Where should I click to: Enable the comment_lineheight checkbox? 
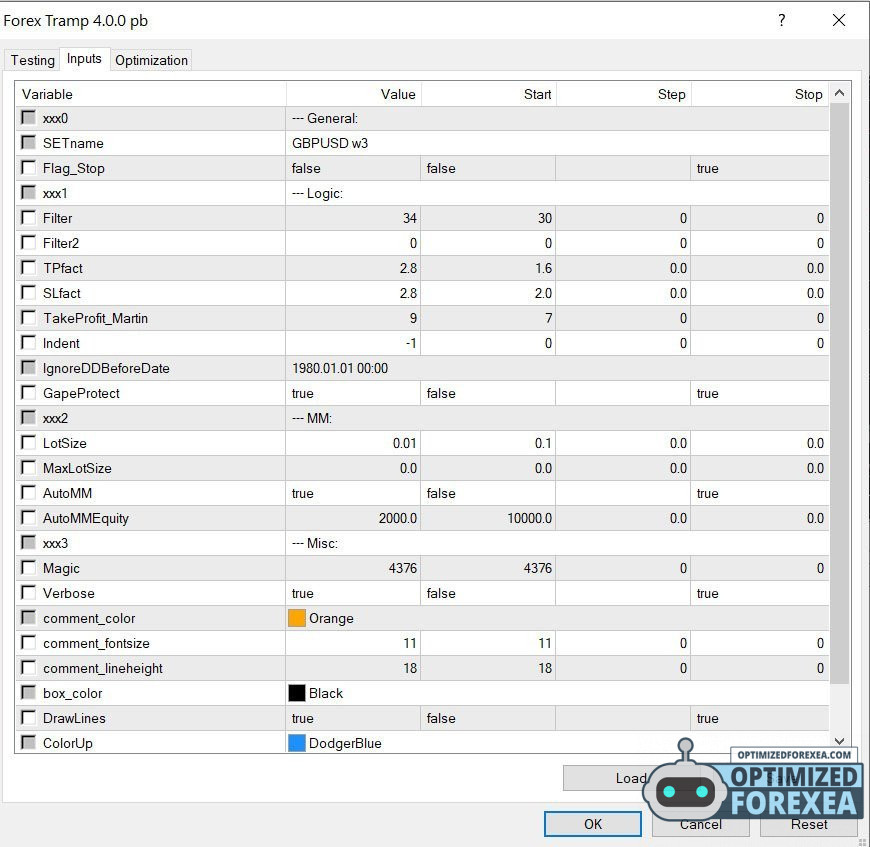tap(28, 667)
